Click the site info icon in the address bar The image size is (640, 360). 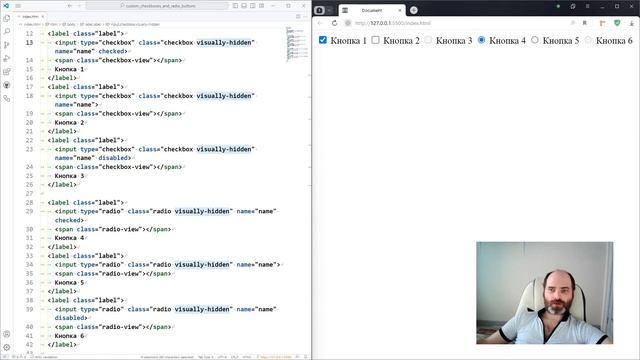pyautogui.click(x=348, y=23)
